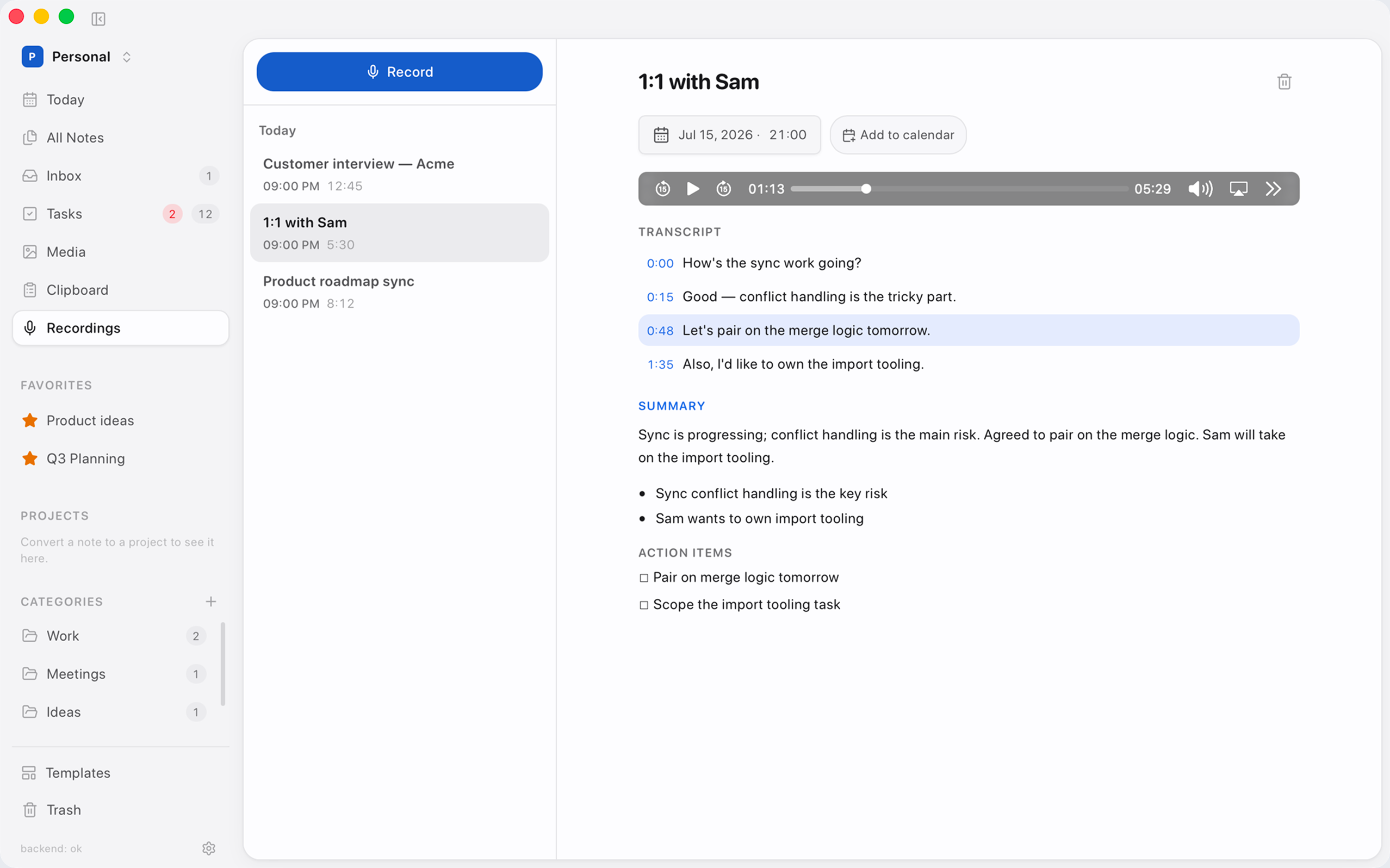Open the Meetings category
Image resolution: width=1390 pixels, height=868 pixels.
point(113,674)
